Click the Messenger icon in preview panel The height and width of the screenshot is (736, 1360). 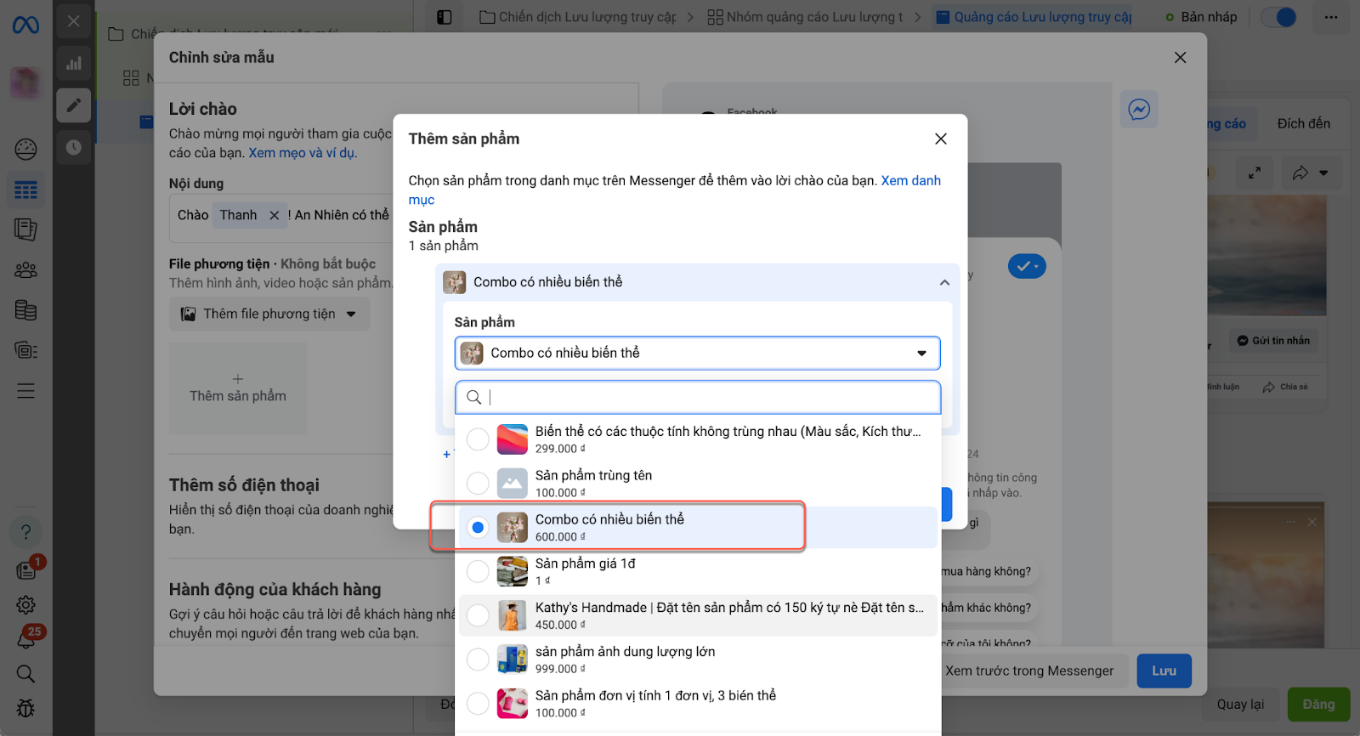(x=1139, y=109)
